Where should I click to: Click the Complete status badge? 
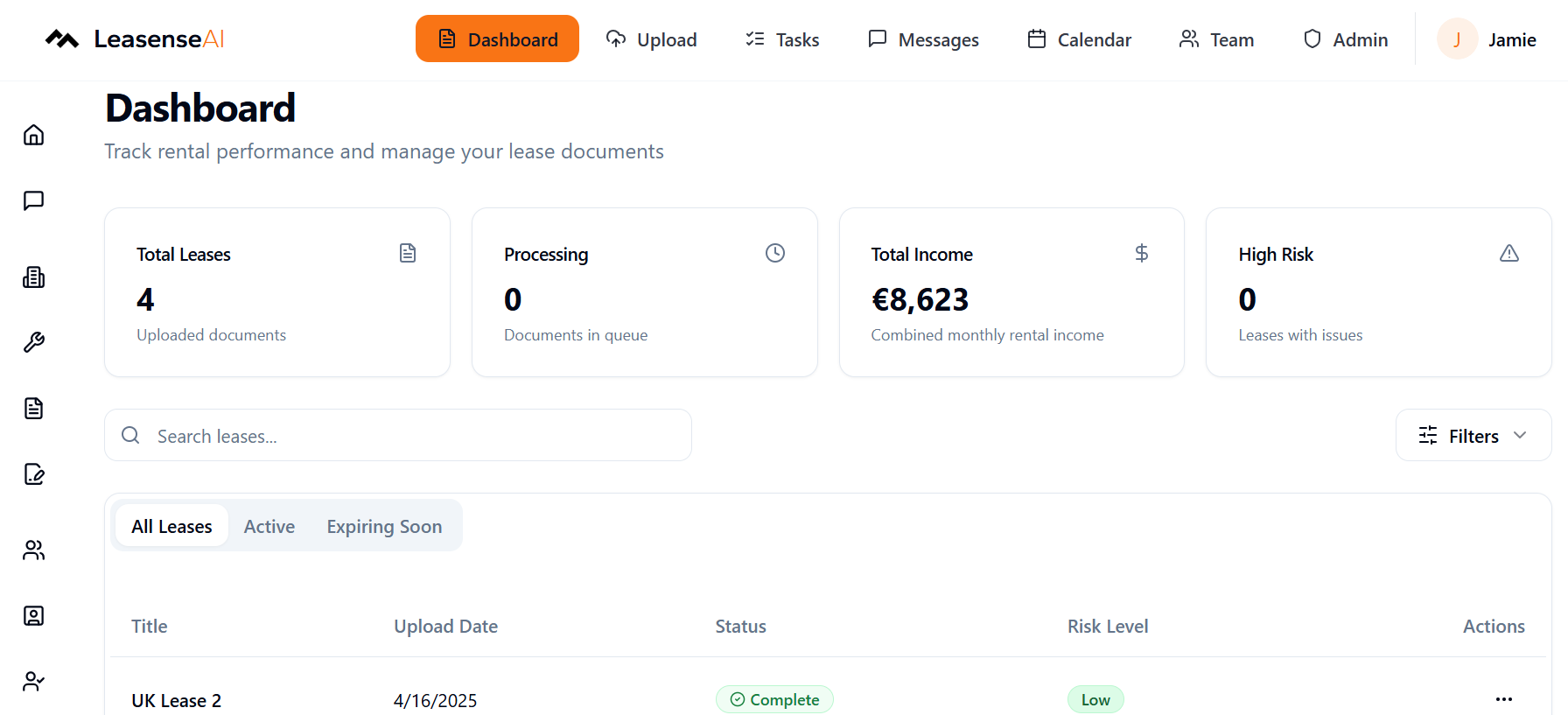pyautogui.click(x=774, y=699)
